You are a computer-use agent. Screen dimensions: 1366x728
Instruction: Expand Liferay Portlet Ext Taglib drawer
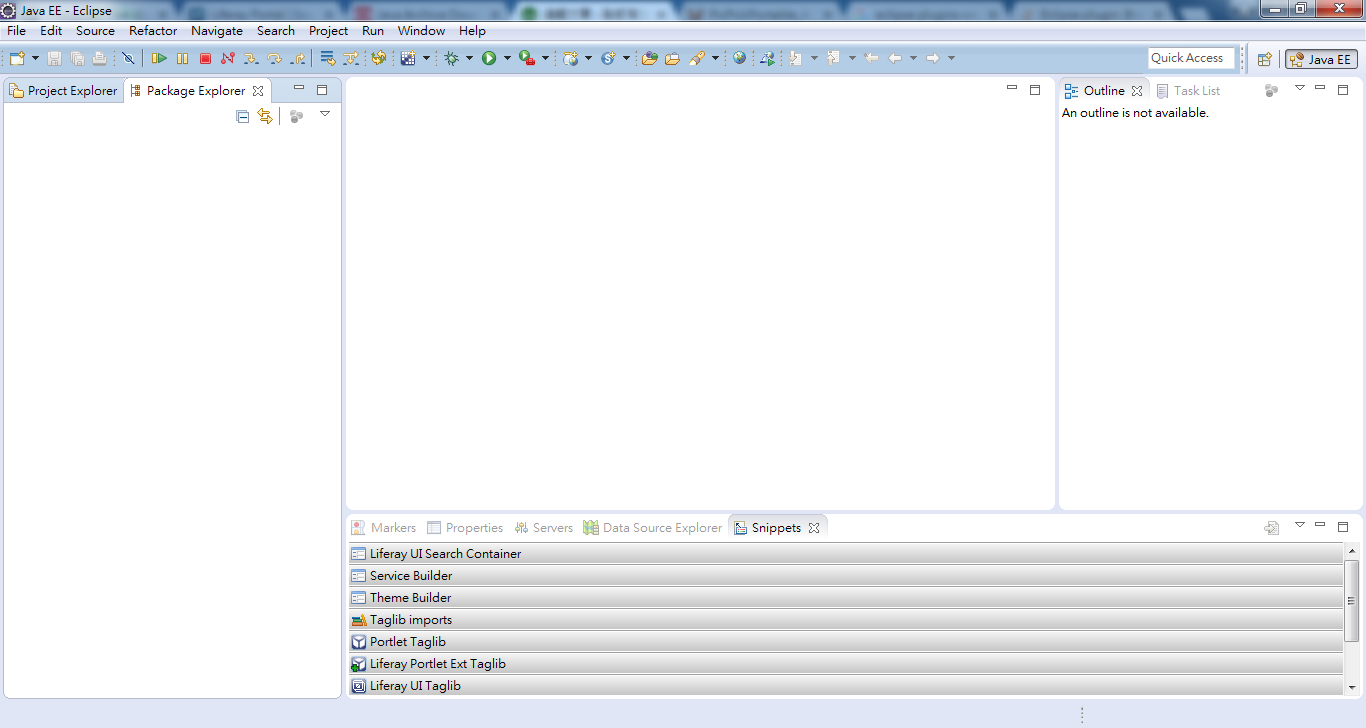click(845, 663)
